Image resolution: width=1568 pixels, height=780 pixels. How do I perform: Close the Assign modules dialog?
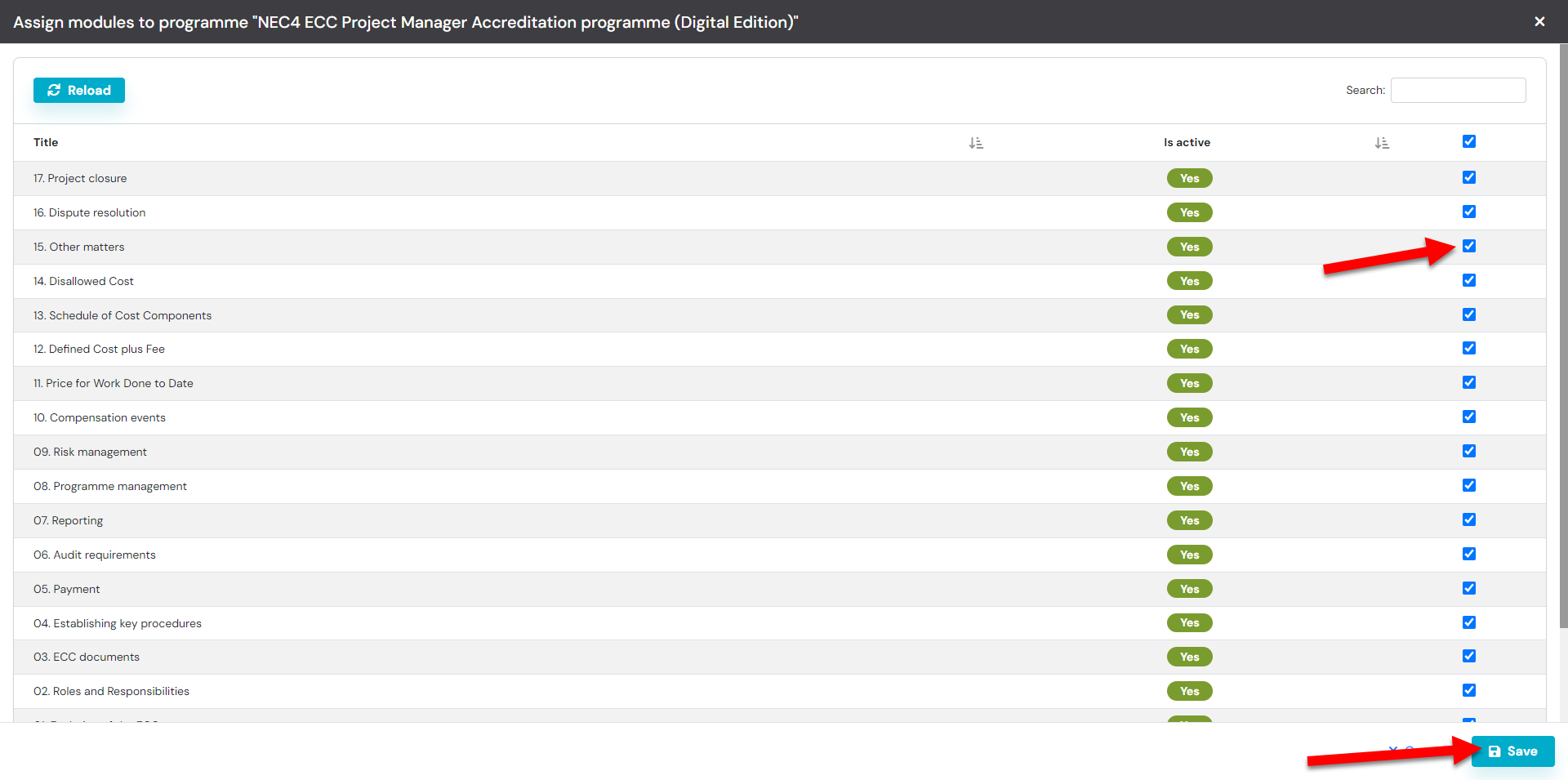point(1539,22)
